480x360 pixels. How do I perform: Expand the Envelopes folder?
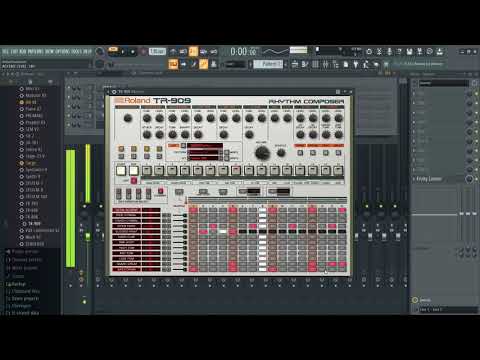tap(19, 306)
